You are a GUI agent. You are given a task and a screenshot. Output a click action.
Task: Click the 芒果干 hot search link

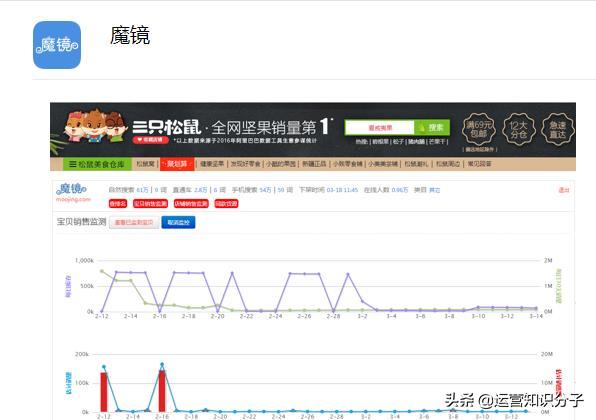tap(437, 142)
